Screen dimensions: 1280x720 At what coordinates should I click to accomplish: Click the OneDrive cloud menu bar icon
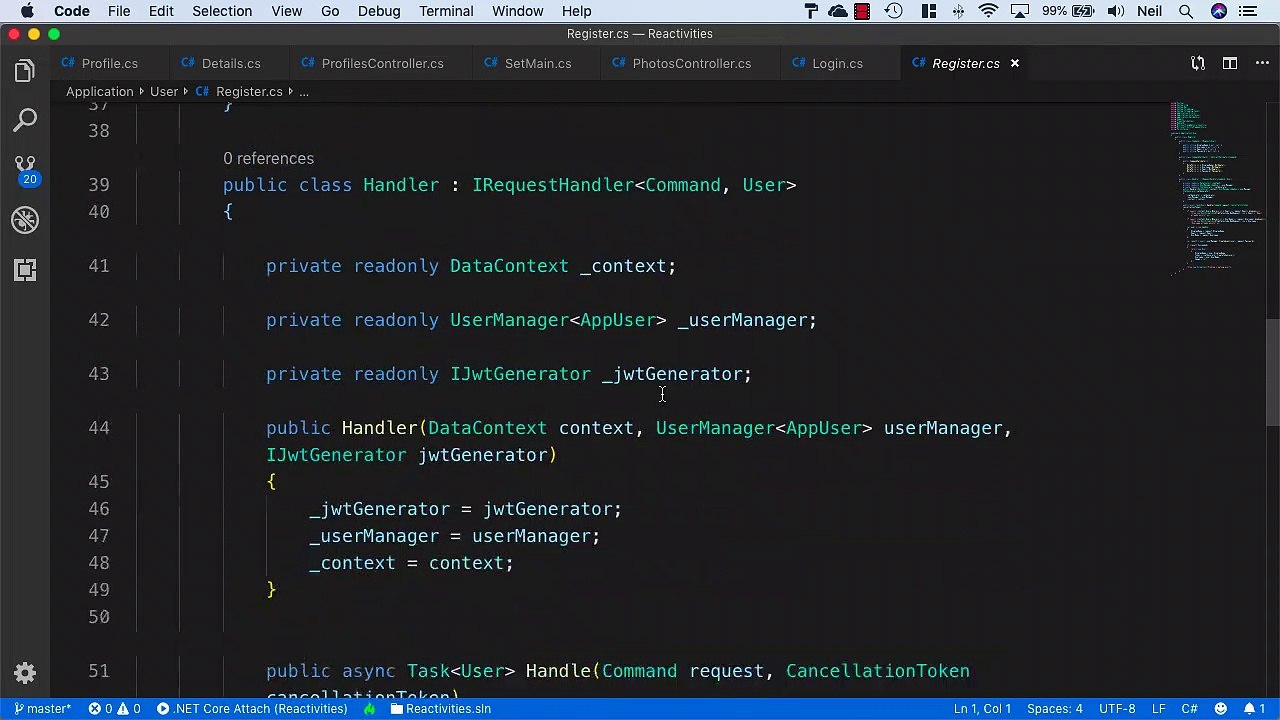(x=838, y=11)
